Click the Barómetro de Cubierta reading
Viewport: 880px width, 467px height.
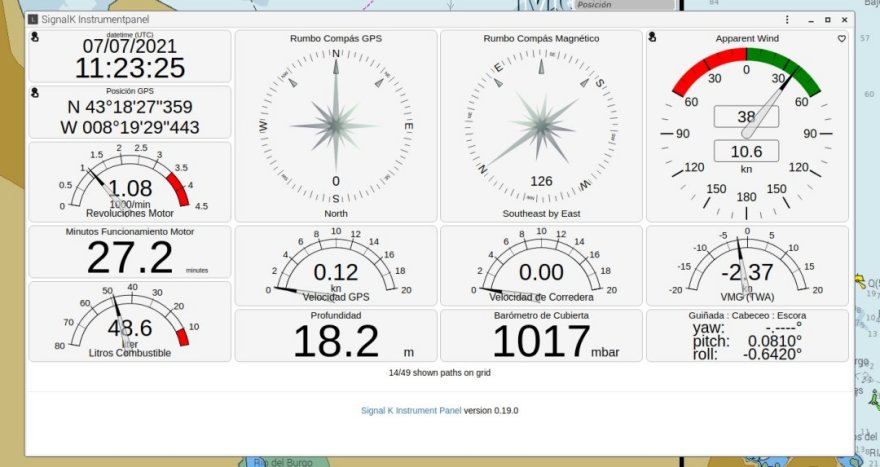coord(541,336)
